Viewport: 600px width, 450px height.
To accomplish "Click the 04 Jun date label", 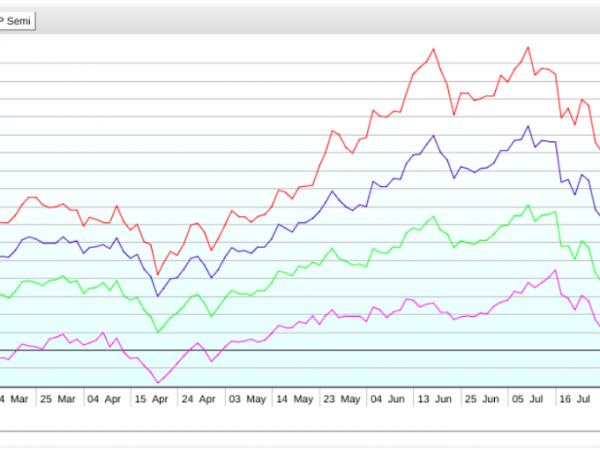I will pyautogui.click(x=388, y=399).
